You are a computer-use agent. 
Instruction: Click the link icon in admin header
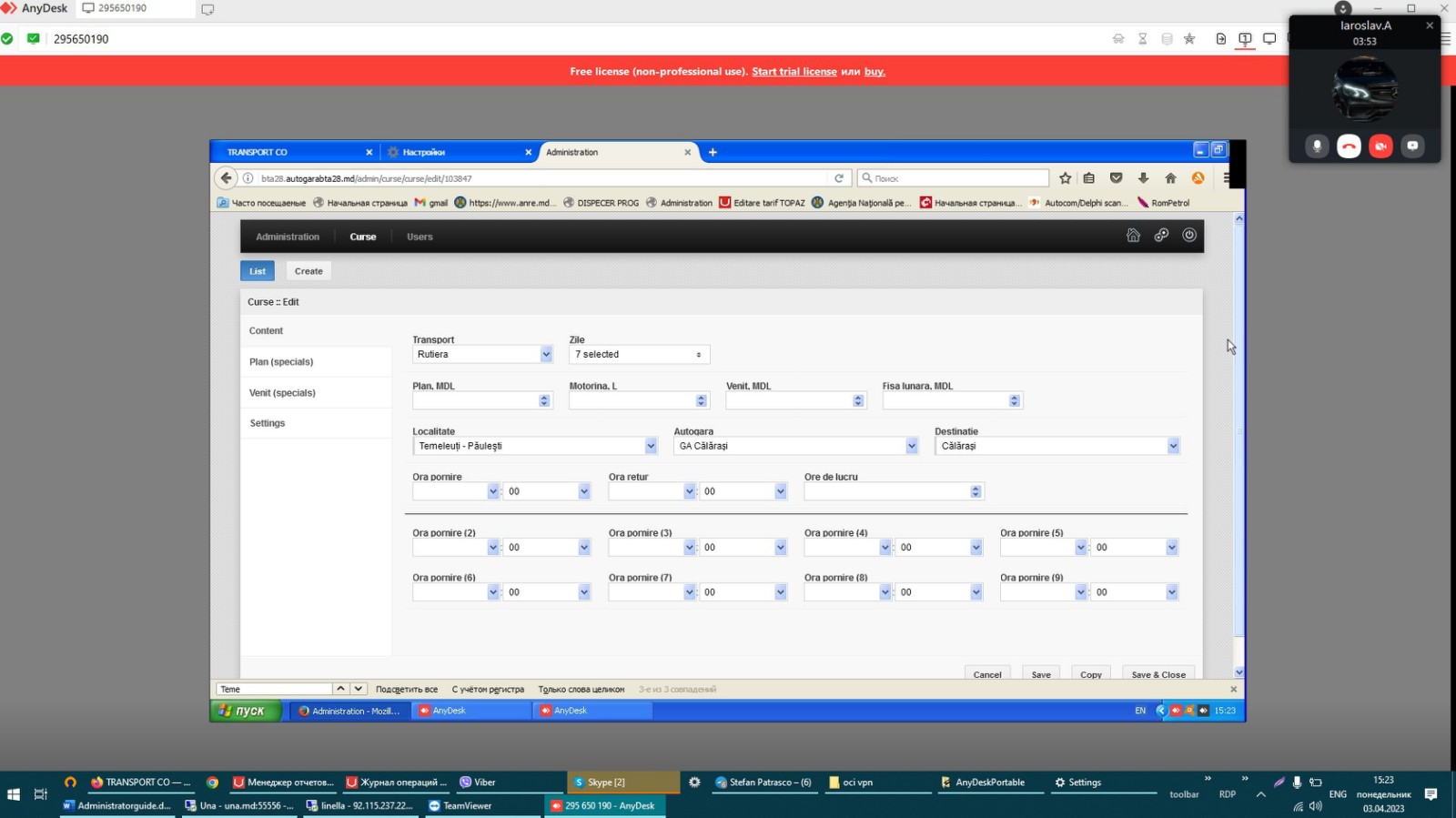tap(1161, 235)
